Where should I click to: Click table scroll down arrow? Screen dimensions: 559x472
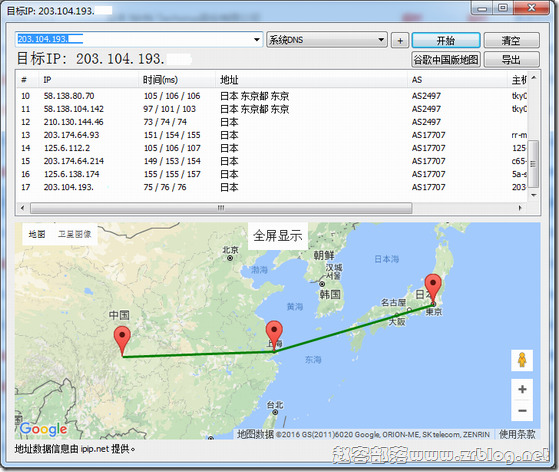[533, 195]
